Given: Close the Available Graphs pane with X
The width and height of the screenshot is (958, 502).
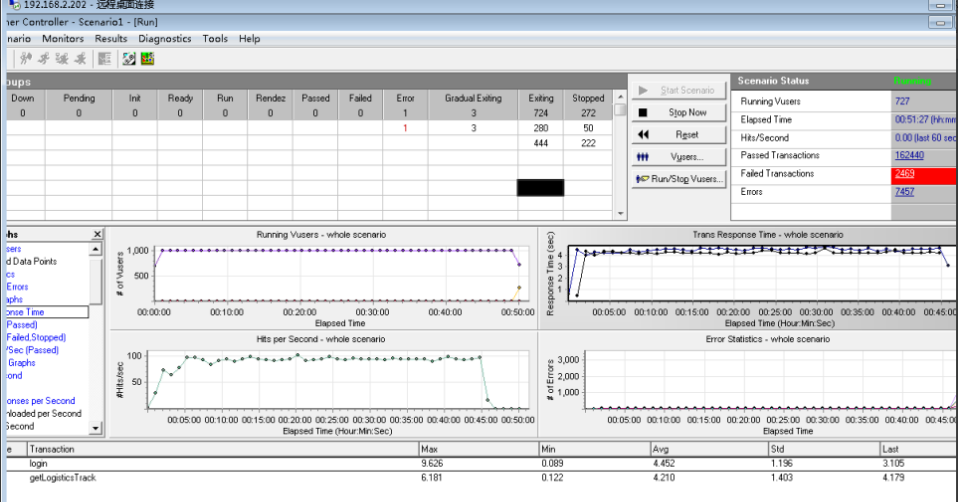Looking at the screenshot, I should click(x=97, y=235).
